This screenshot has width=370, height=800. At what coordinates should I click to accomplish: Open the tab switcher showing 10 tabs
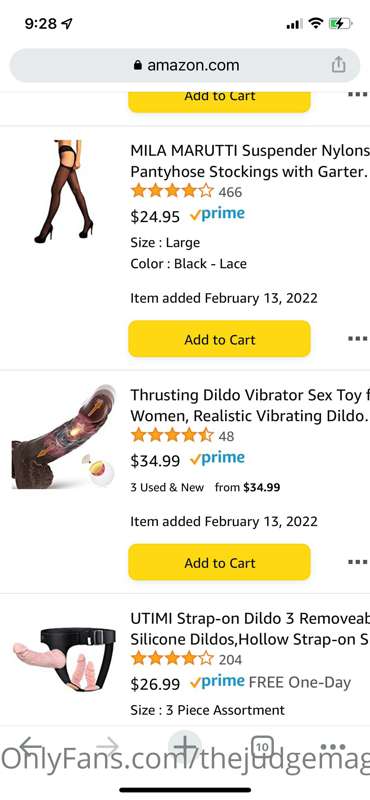[261, 747]
